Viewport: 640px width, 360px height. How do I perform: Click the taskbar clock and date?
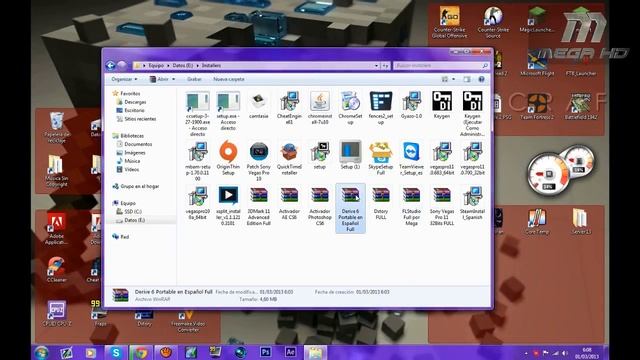(587, 353)
